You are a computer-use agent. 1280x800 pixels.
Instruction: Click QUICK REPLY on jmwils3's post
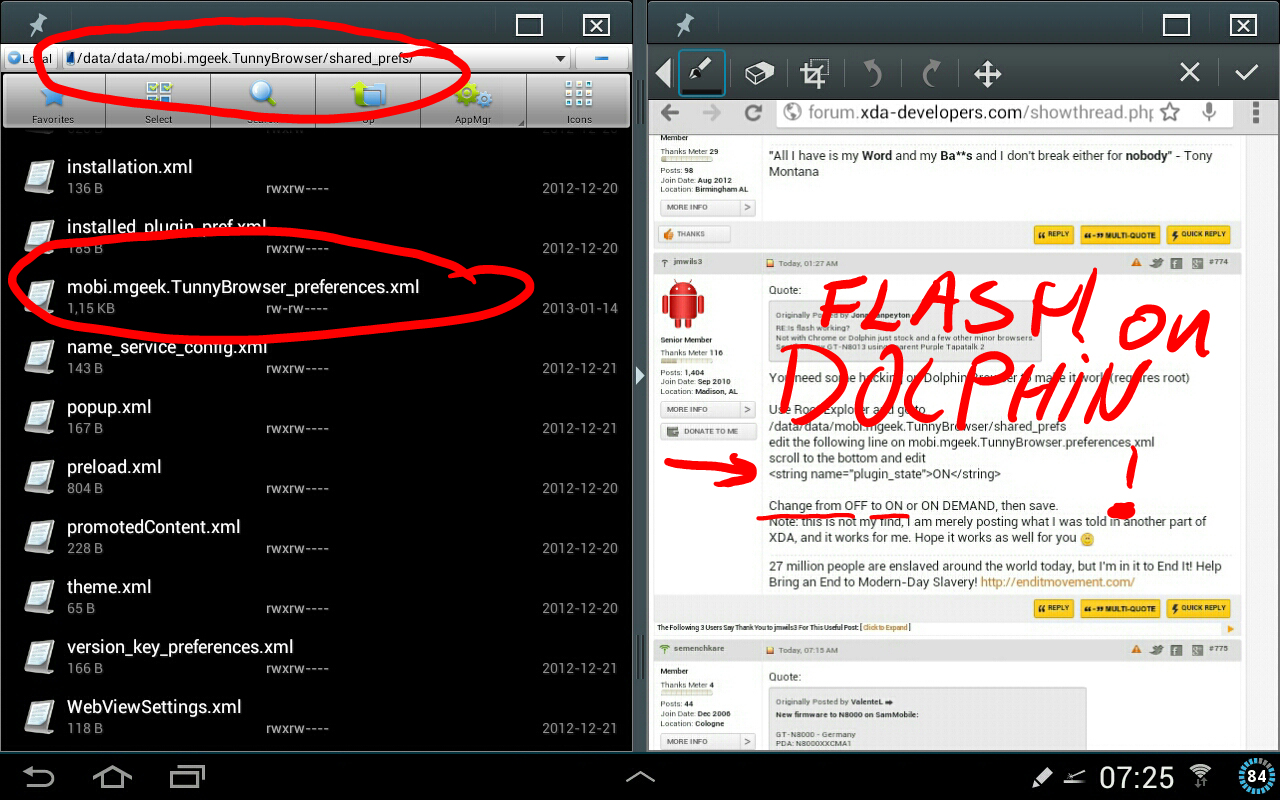click(x=1198, y=608)
